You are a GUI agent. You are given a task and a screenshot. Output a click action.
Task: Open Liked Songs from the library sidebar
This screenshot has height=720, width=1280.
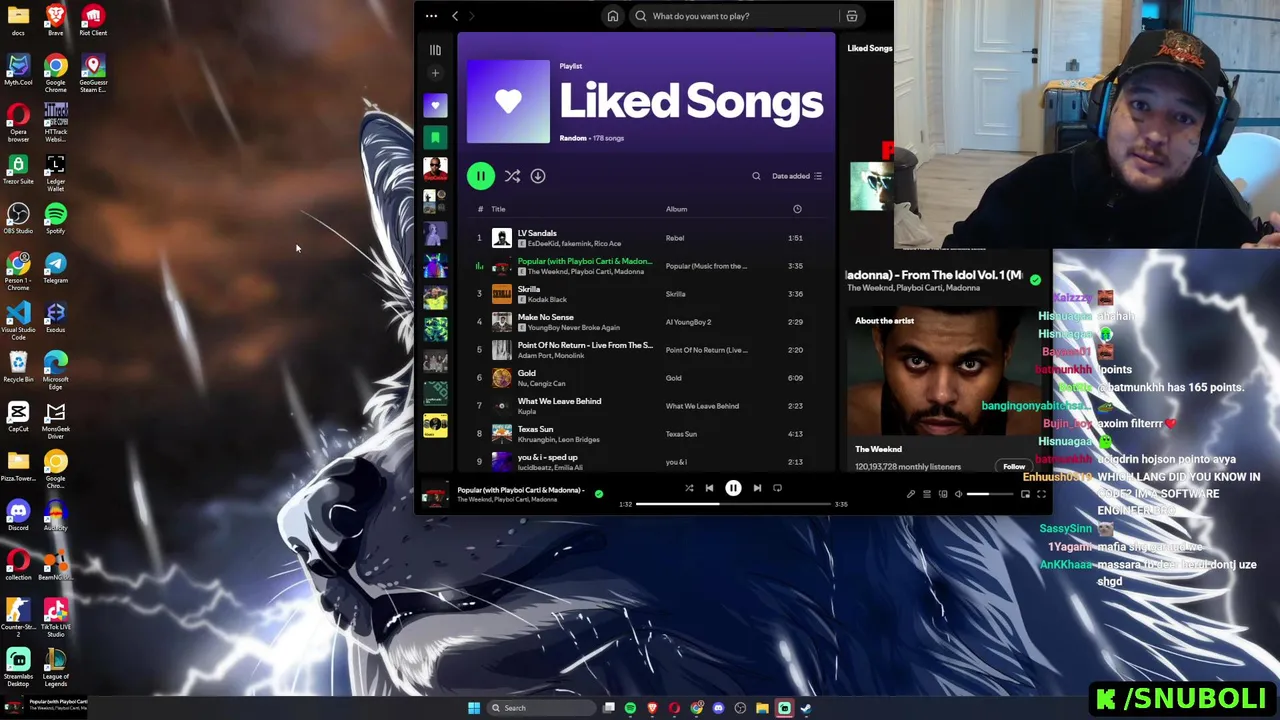point(435,105)
